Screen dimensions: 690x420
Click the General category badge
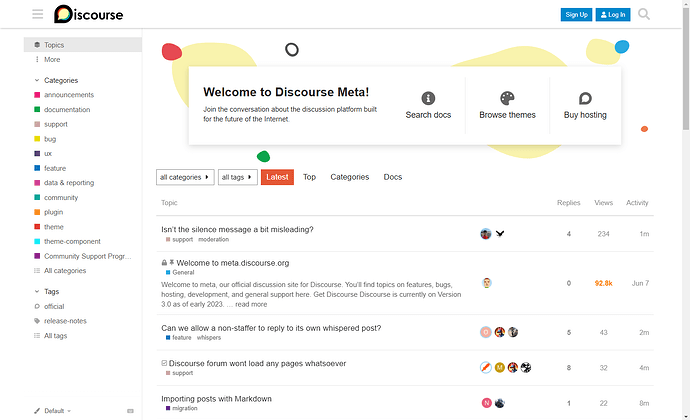180,273
